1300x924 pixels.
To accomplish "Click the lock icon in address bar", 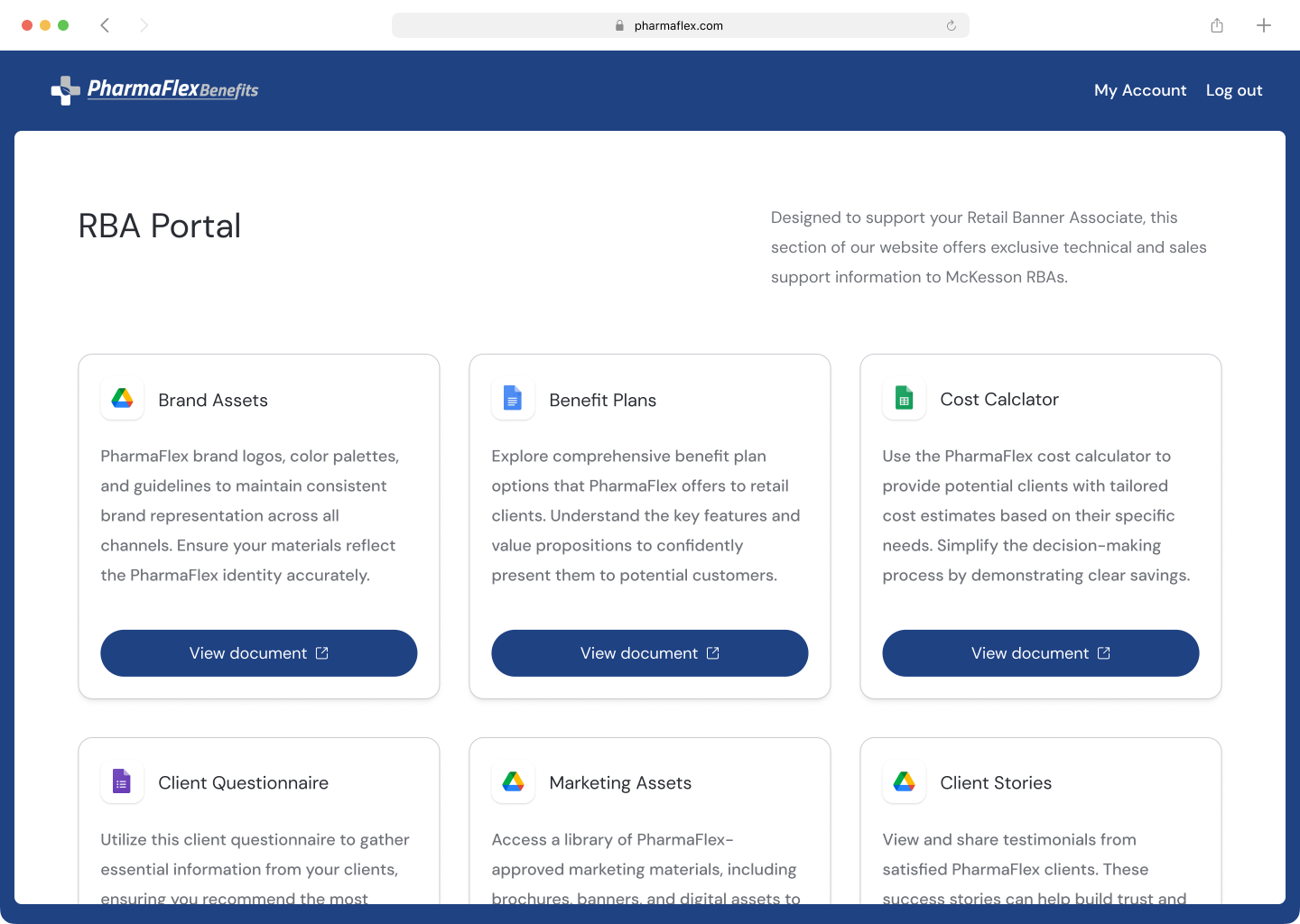I will point(619,25).
